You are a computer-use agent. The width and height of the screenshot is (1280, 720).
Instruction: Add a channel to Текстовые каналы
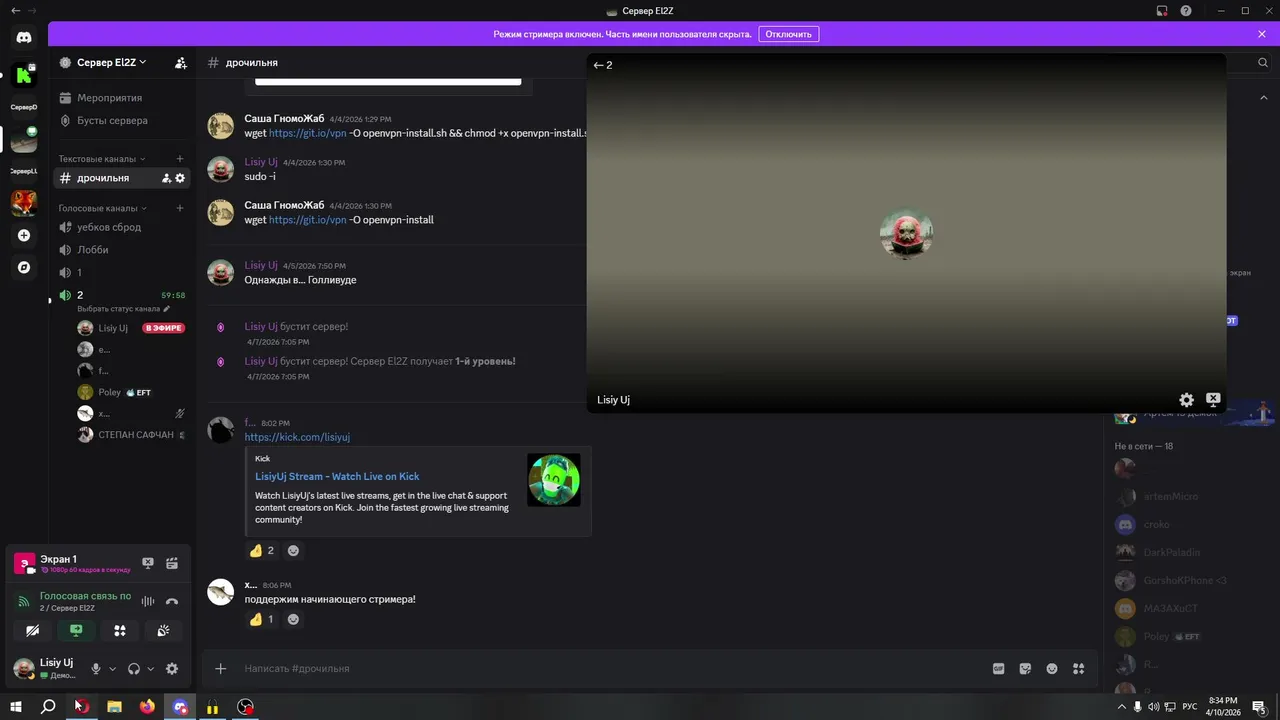[180, 159]
